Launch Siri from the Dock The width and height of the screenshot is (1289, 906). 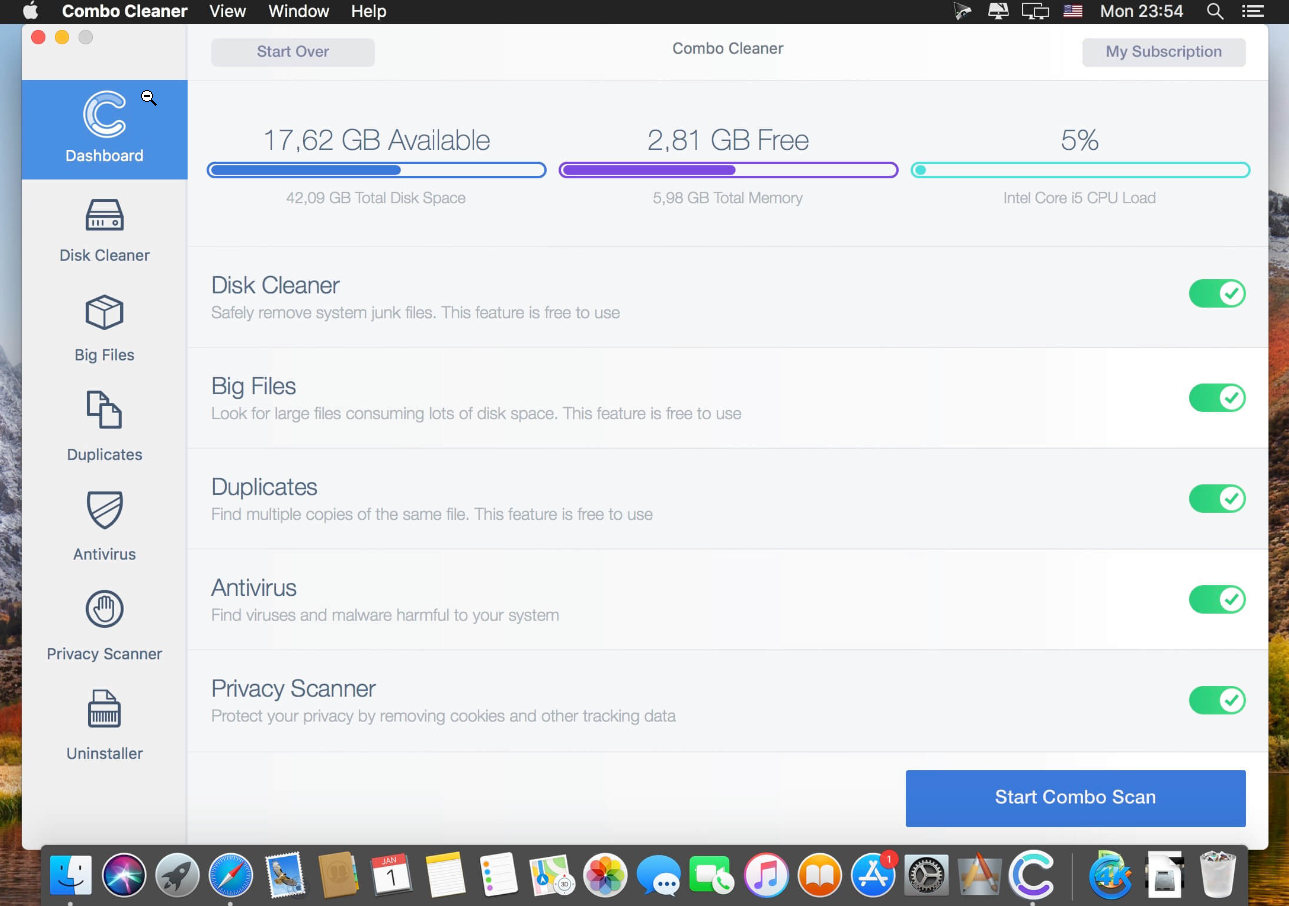124,876
